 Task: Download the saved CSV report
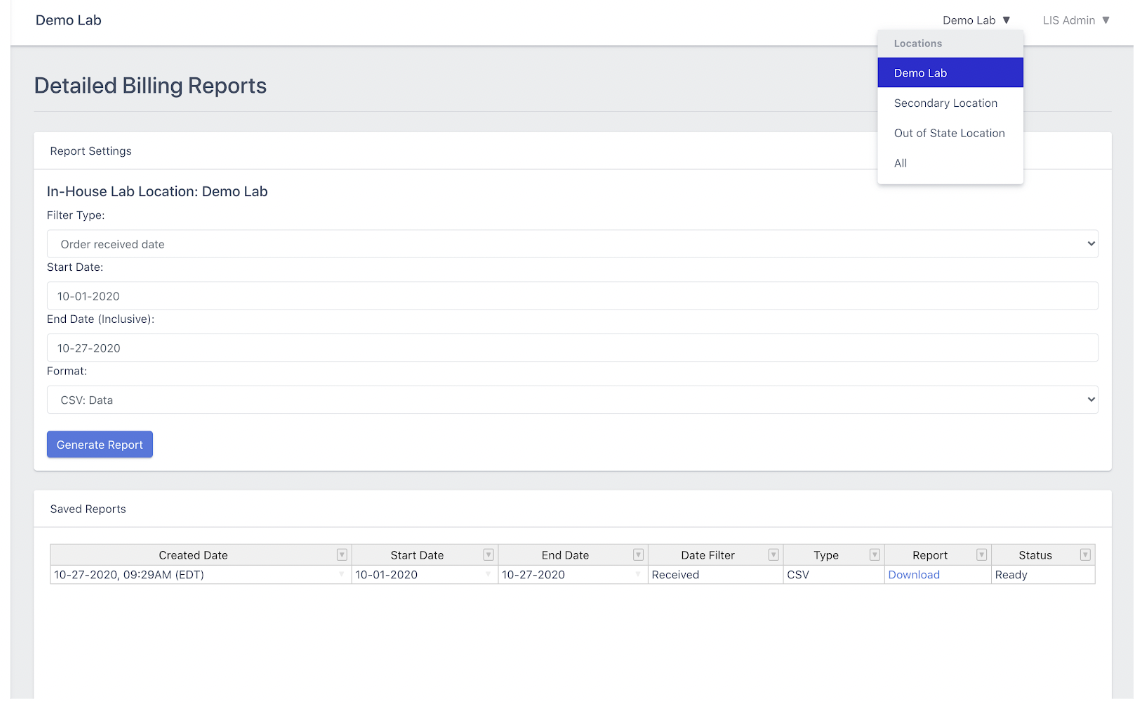coord(913,575)
